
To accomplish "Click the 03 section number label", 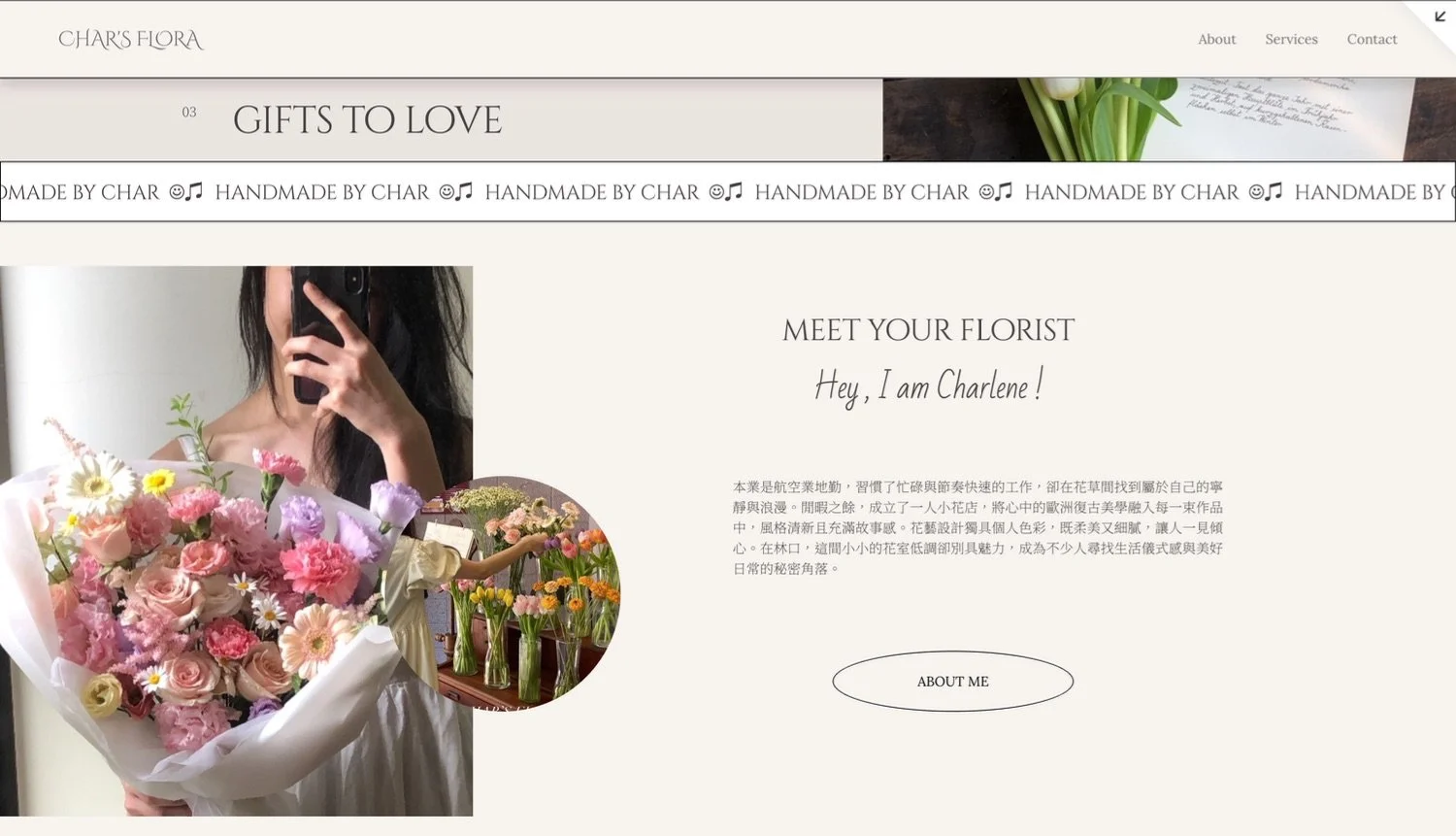I will (189, 113).
